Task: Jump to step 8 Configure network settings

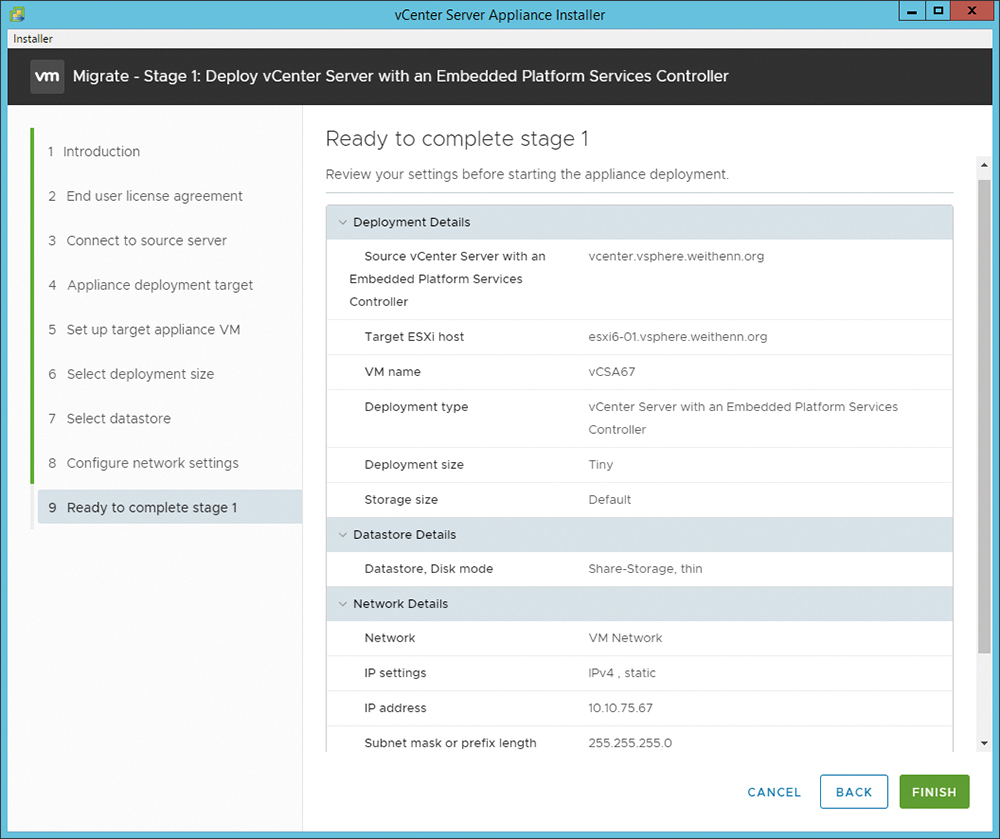Action: [x=143, y=463]
